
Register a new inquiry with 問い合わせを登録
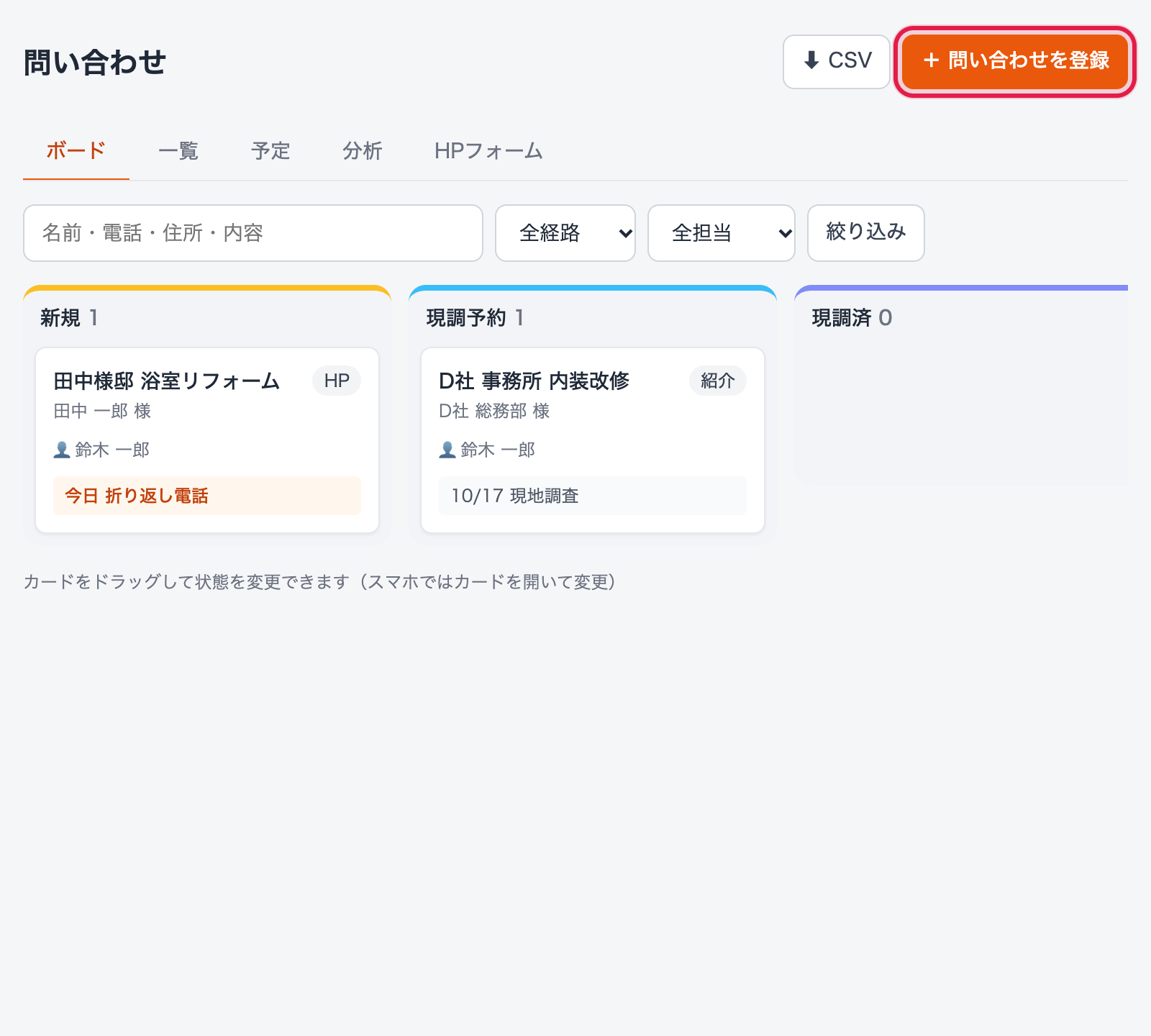[1015, 62]
